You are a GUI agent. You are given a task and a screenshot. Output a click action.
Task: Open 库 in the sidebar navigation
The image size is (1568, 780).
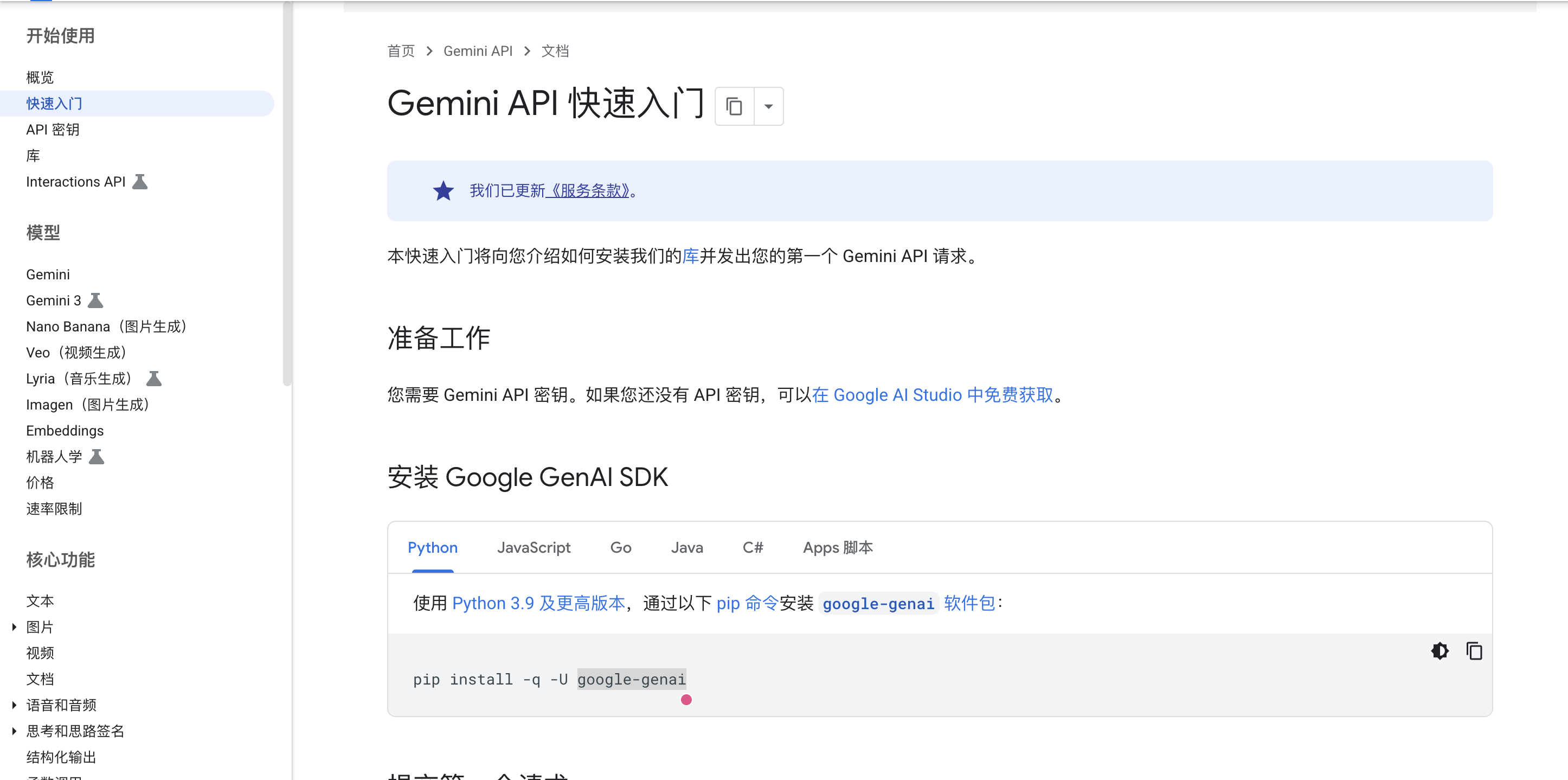33,156
